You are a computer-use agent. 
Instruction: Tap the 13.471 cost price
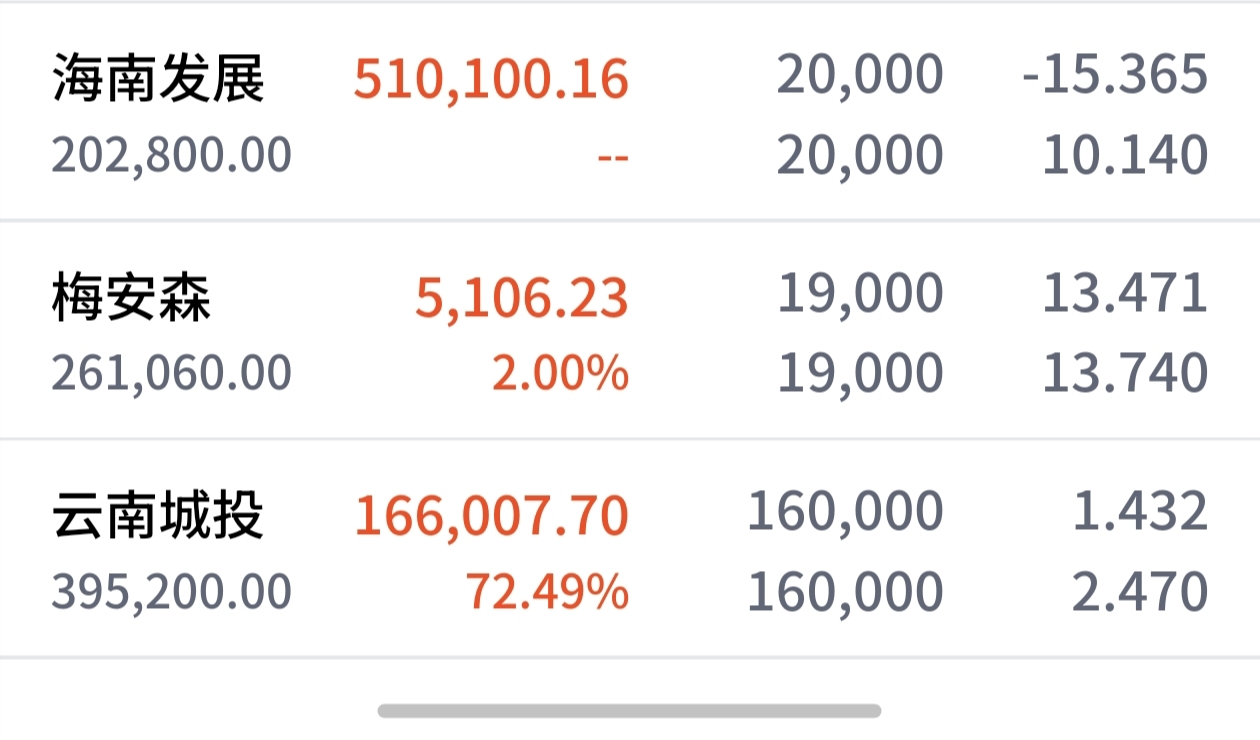[x=1125, y=294]
